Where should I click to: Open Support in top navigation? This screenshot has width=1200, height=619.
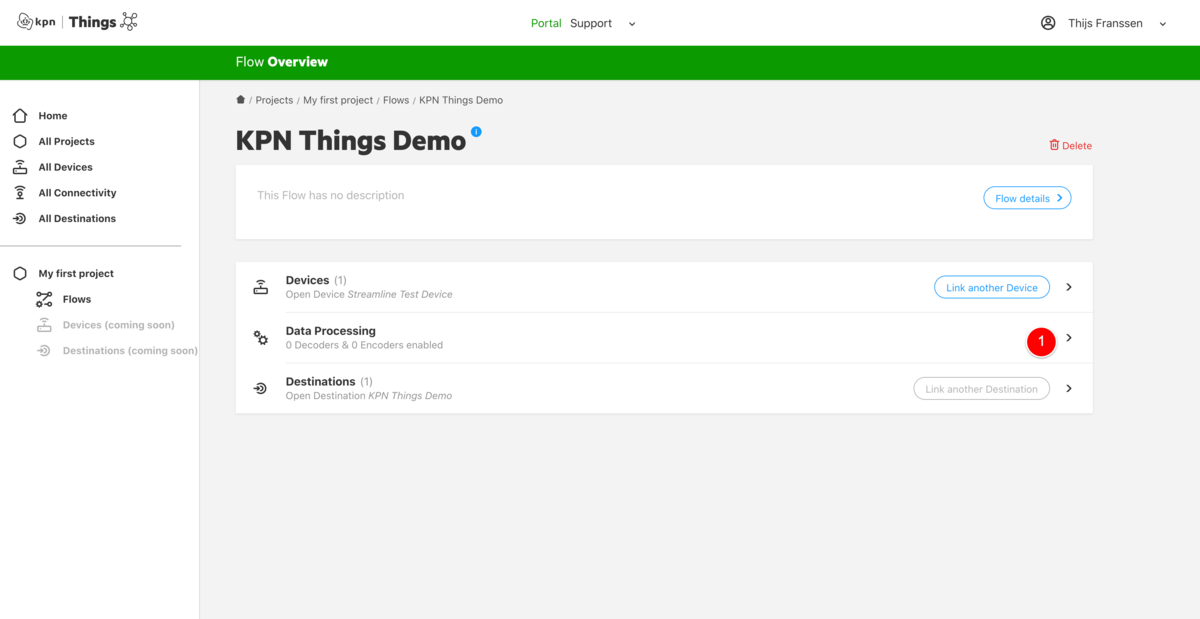tap(591, 23)
